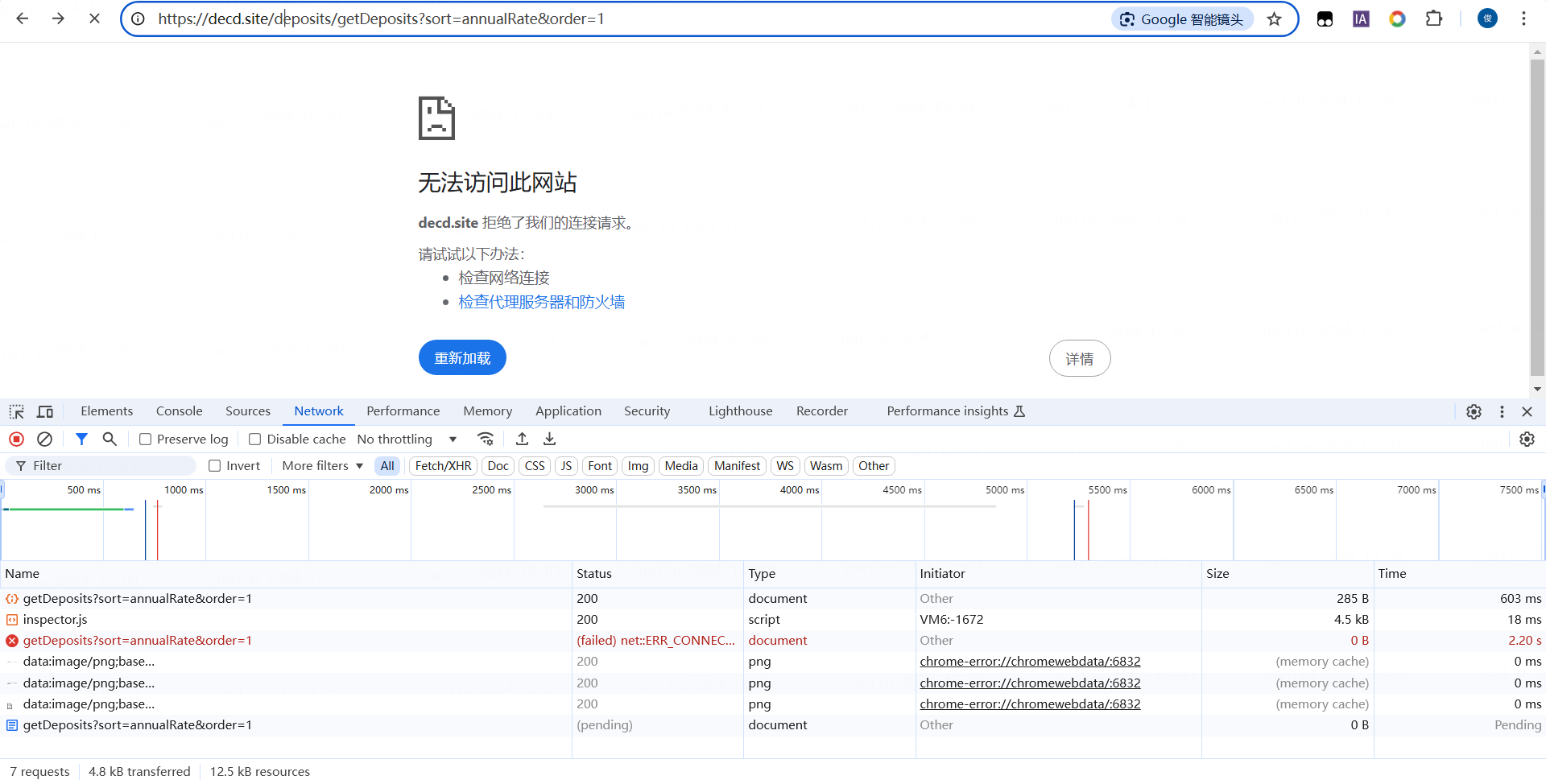Close the DevTools panel

(1527, 411)
